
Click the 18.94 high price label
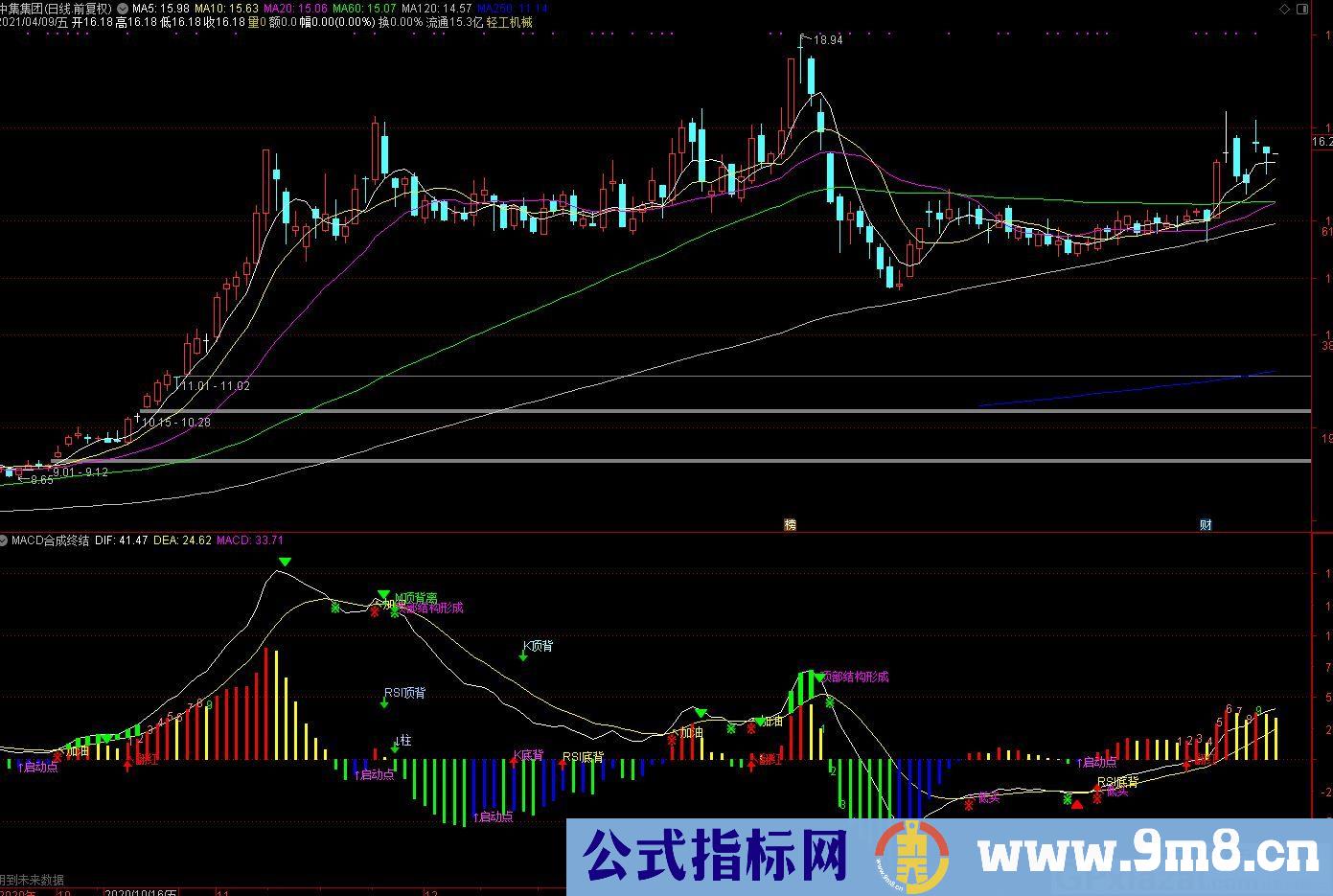[x=828, y=40]
